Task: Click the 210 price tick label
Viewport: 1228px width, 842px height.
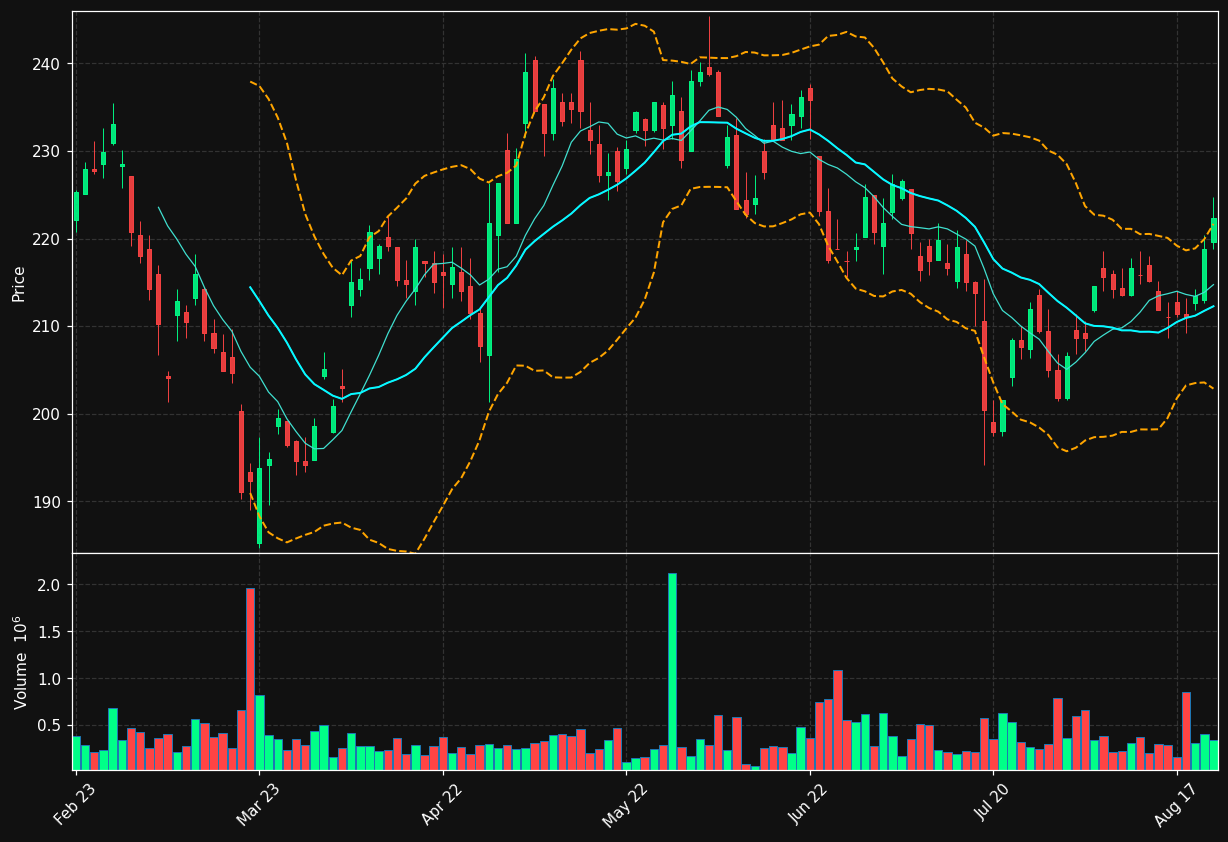Action: [x=48, y=326]
